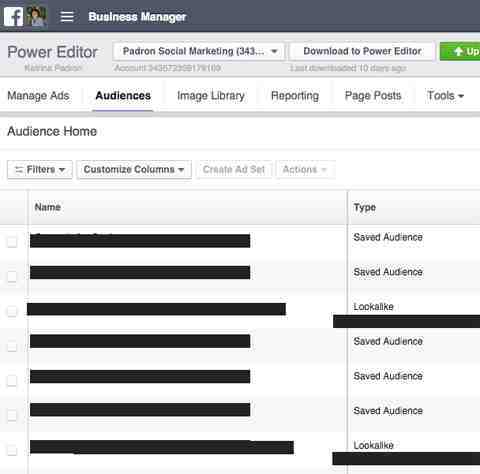This screenshot has width=480, height=474.
Task: Open the Page Posts tab
Action: click(x=373, y=96)
